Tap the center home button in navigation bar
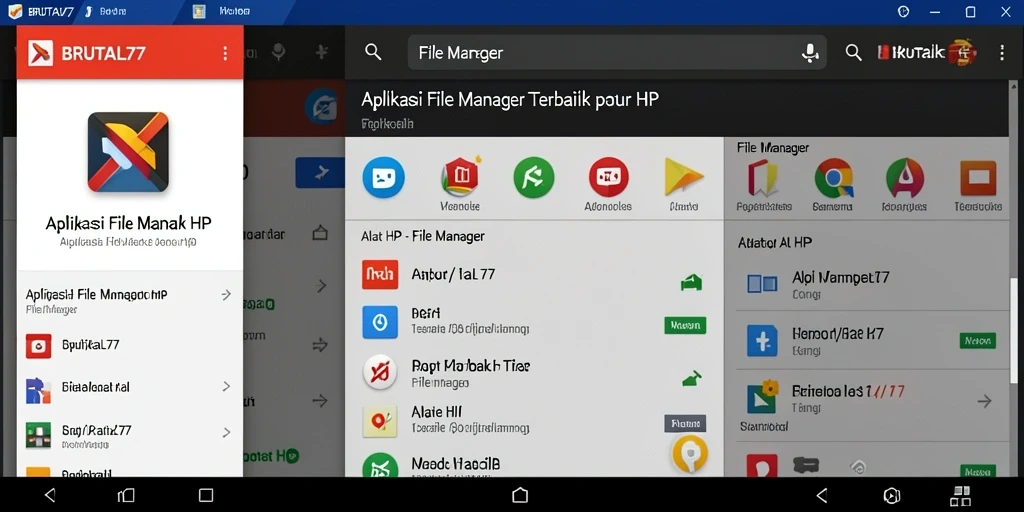This screenshot has width=1024, height=512. [520, 495]
